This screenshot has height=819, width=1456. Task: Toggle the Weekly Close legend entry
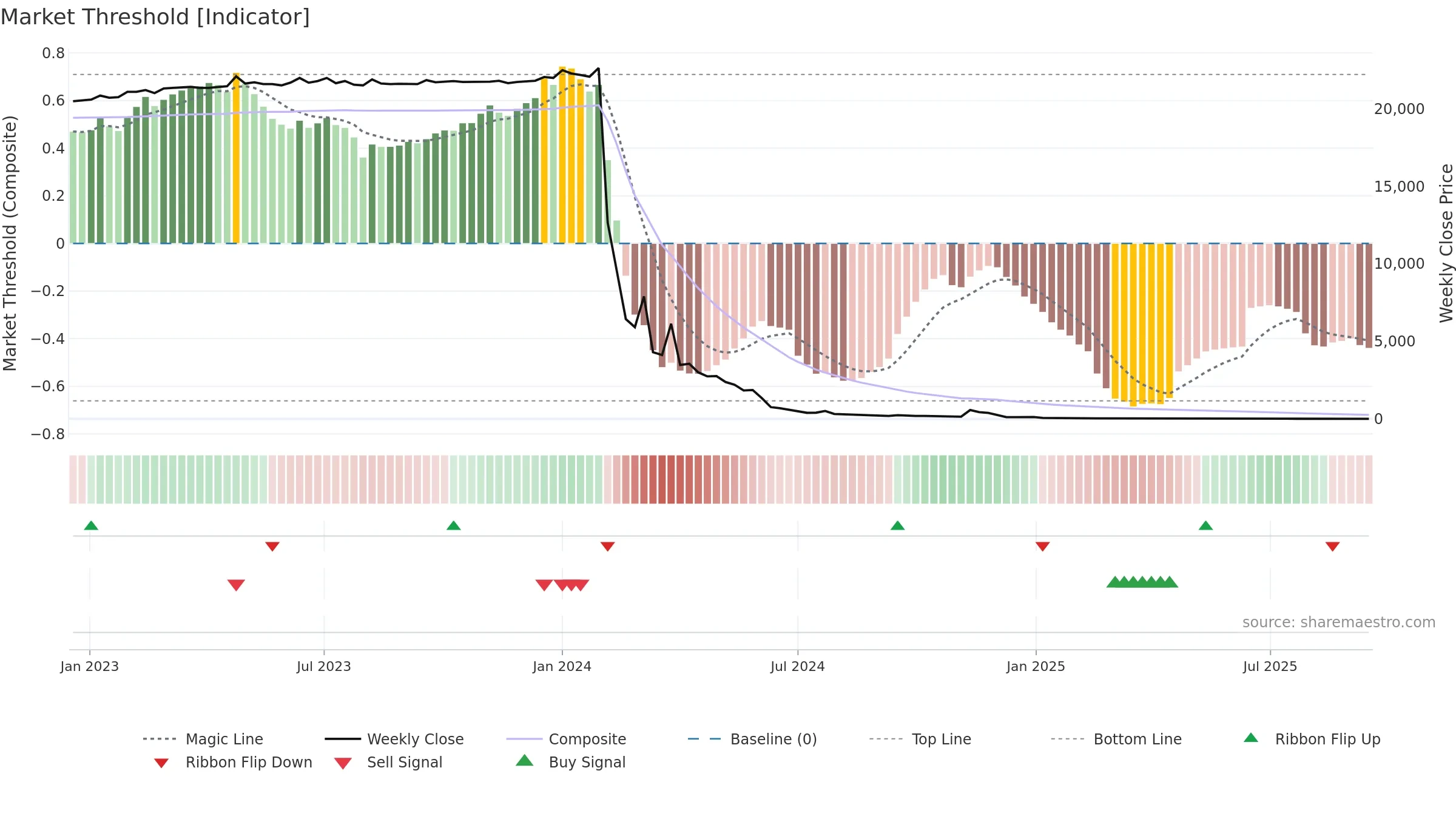click(394, 739)
